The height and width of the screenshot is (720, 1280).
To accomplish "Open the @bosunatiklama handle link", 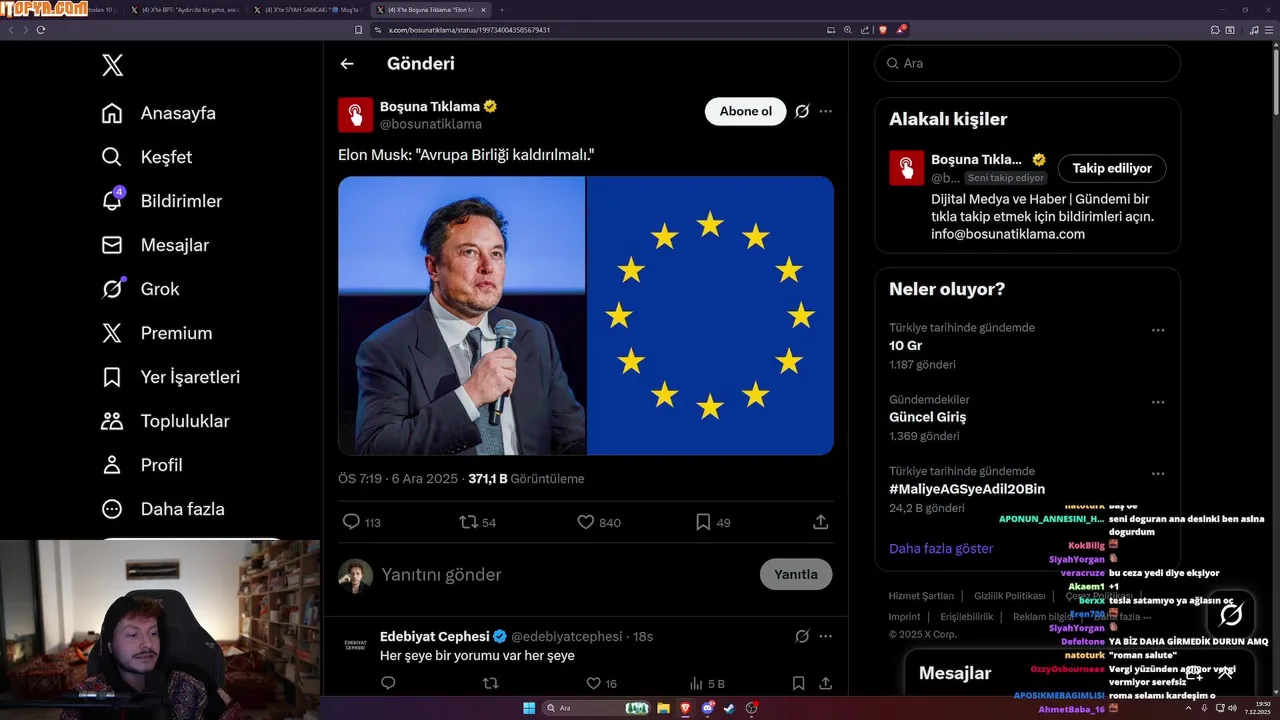I will (431, 124).
